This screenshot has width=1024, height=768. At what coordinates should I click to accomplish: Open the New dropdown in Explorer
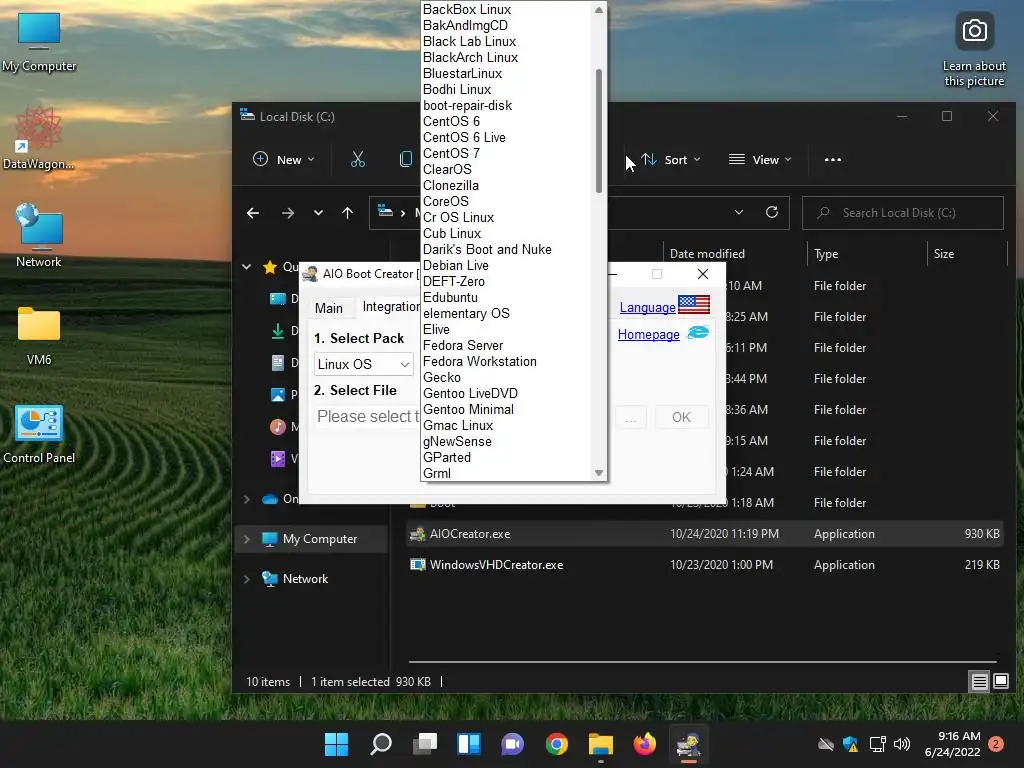284,159
